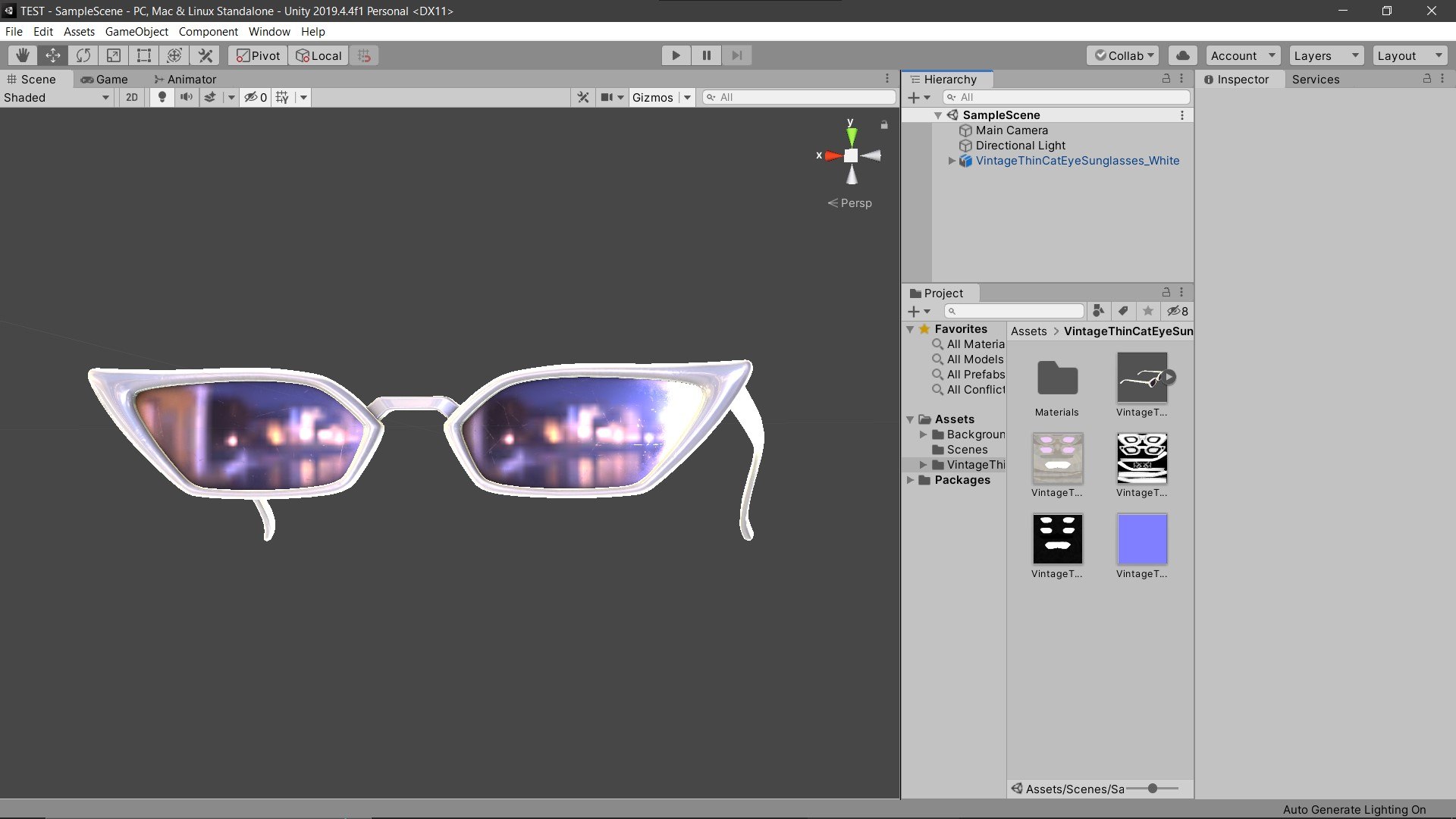Open the Gizmos dropdown arrow

pyautogui.click(x=687, y=97)
